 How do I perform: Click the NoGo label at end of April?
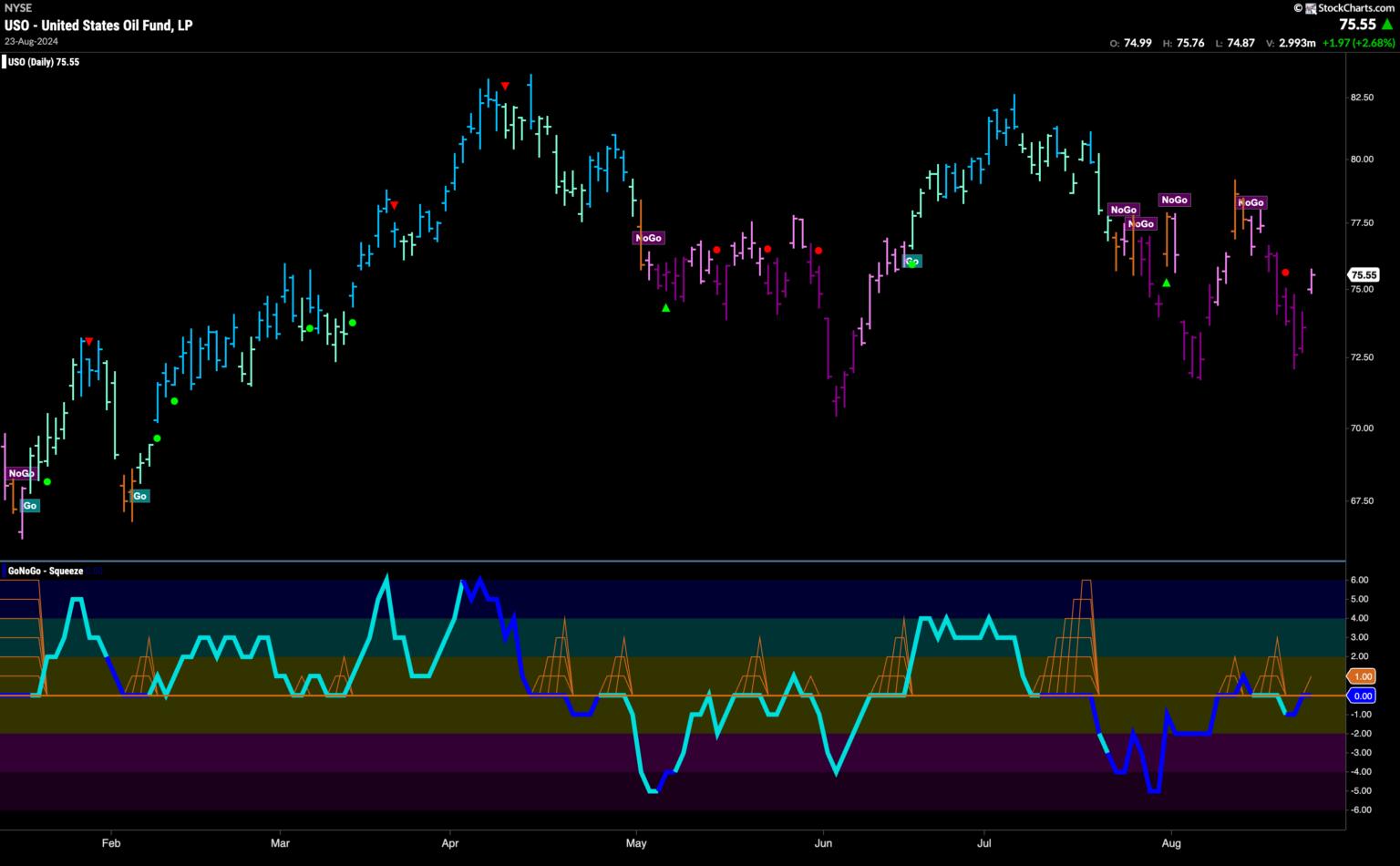coord(648,238)
